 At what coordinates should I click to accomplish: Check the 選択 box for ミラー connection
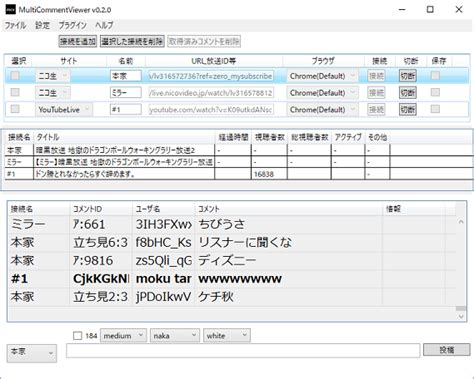tap(15, 92)
